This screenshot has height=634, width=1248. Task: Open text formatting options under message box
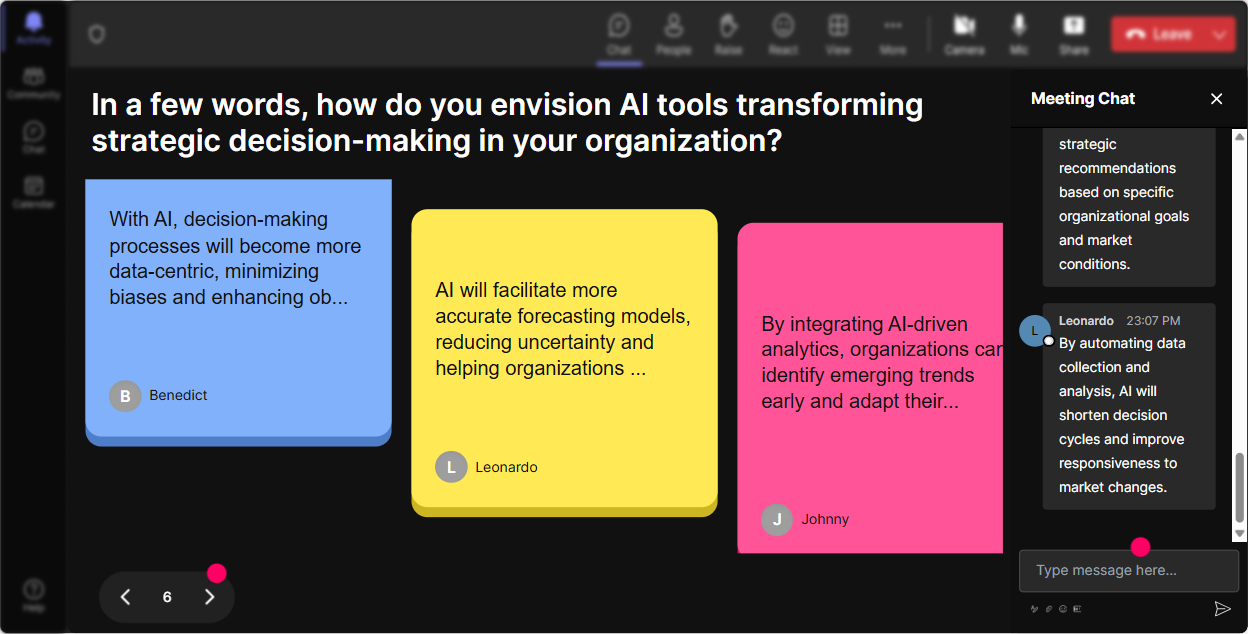coord(1035,609)
